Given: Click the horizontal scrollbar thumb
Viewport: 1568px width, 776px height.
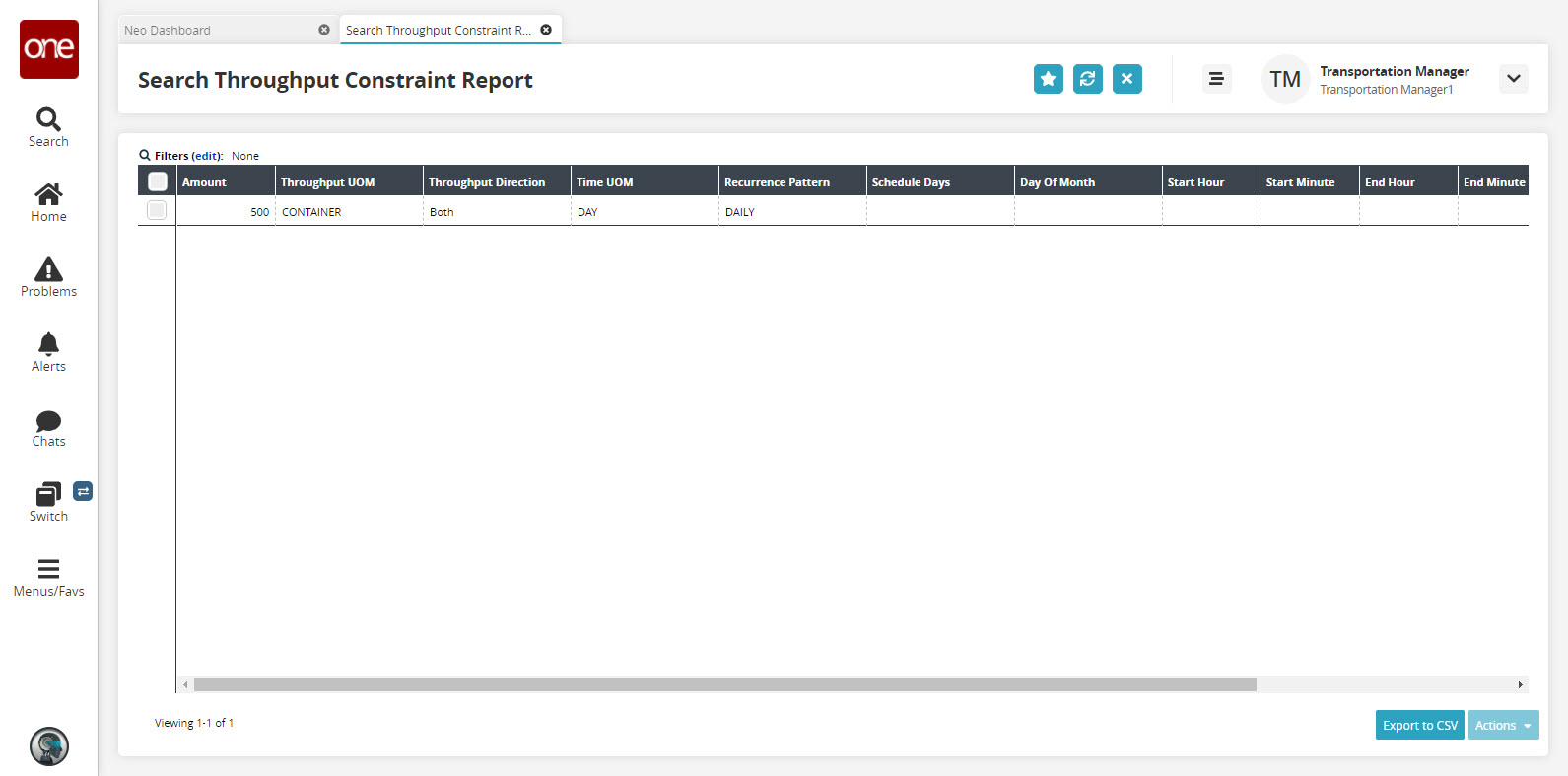Looking at the screenshot, I should click(x=724, y=684).
